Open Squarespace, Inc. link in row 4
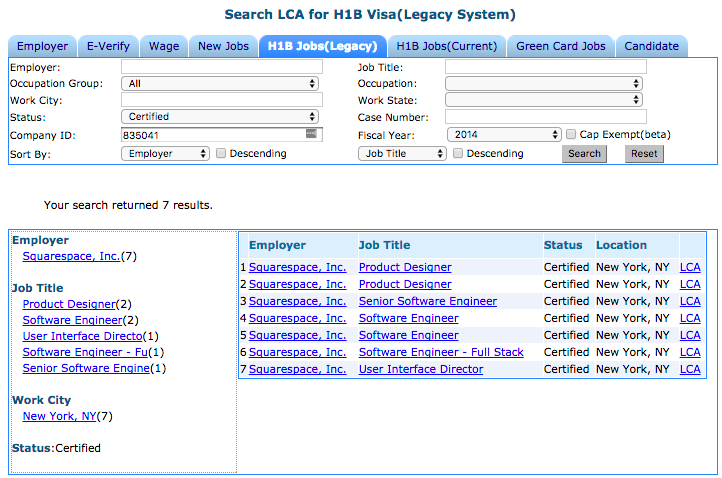 tap(297, 318)
